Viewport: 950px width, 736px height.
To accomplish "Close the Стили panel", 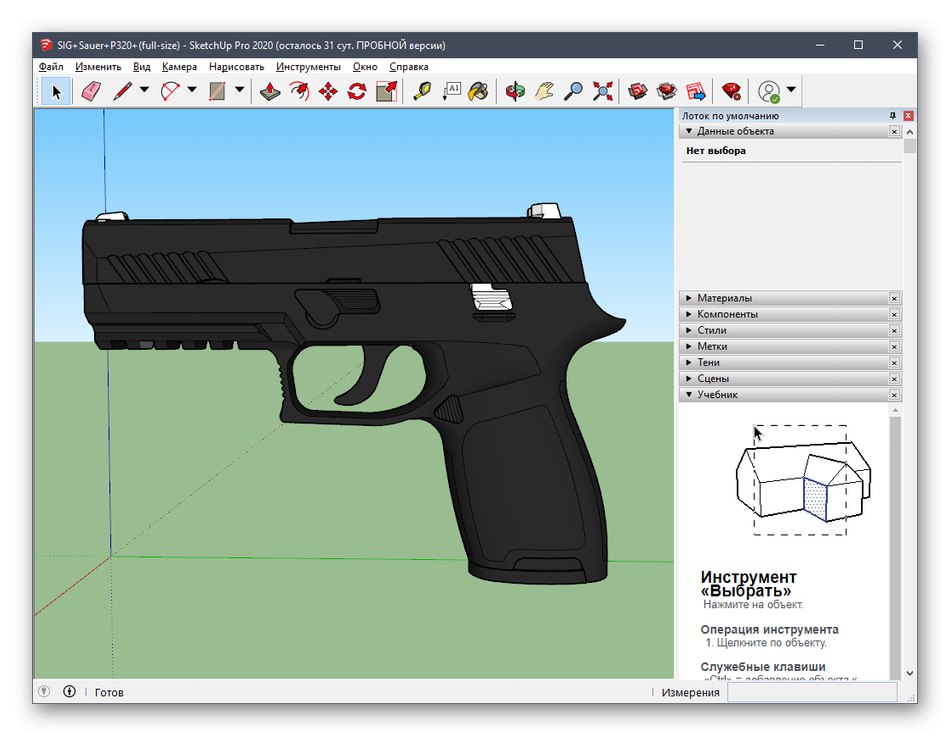I will click(894, 330).
